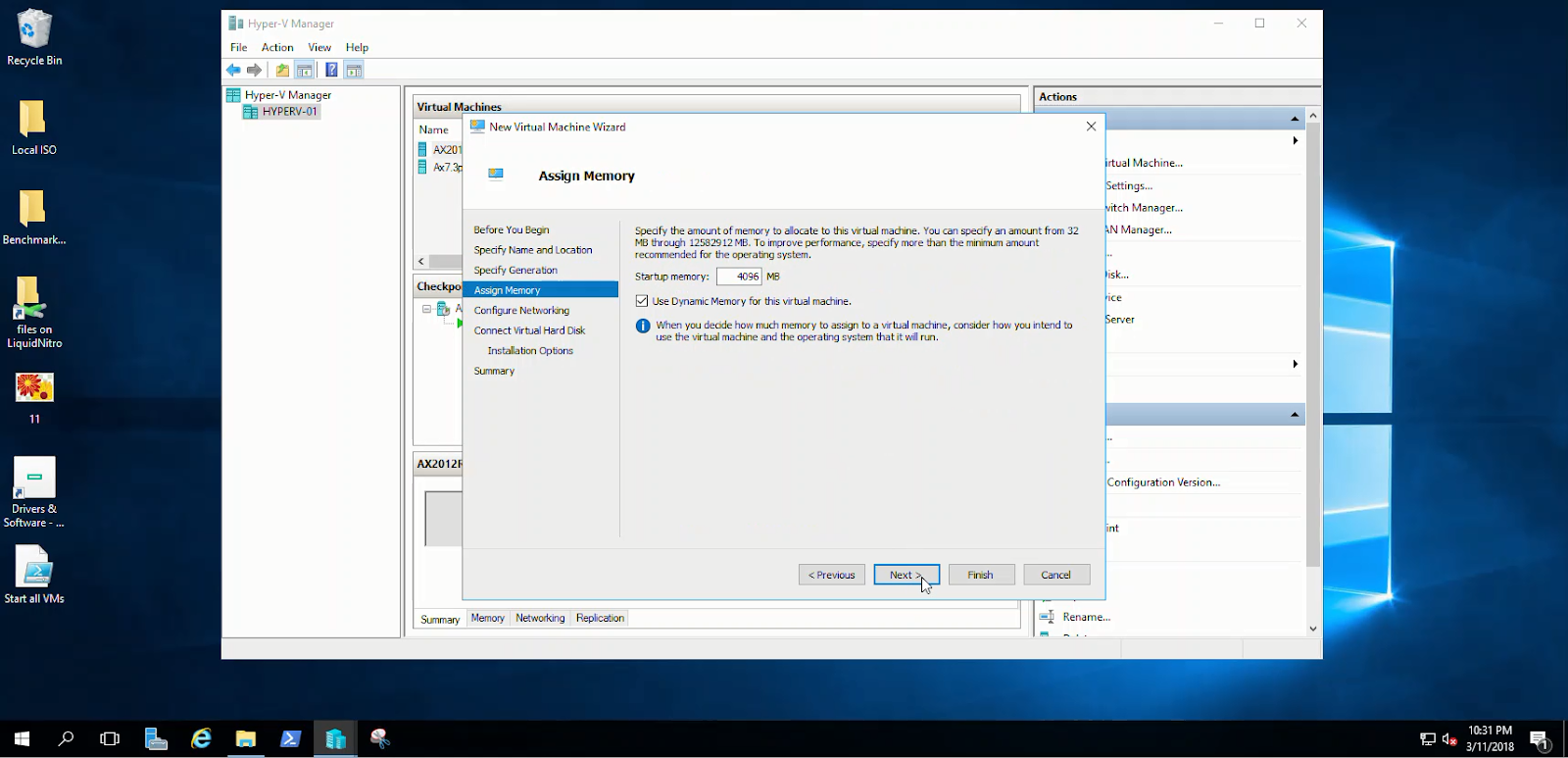Click the Up One Level folder icon
The width and height of the screenshot is (1568, 758).
pos(282,70)
